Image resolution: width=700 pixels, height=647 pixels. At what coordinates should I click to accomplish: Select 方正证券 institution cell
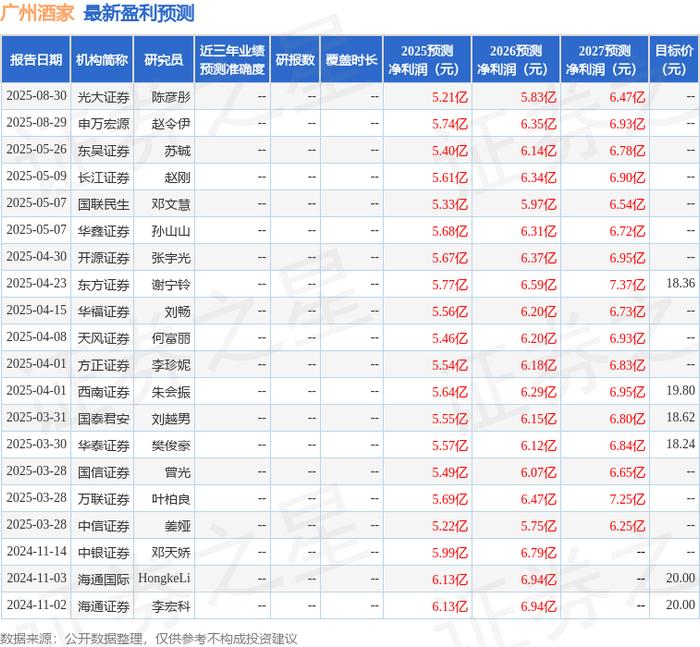(104, 365)
